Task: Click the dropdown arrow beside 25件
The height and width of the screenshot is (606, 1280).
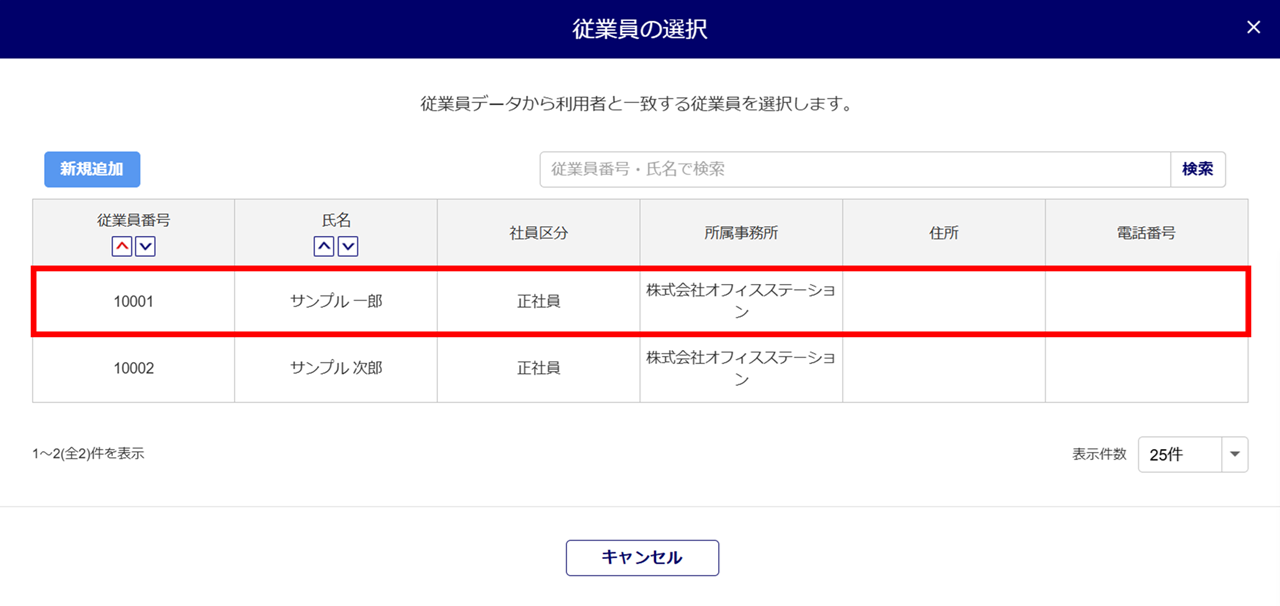Action: click(1236, 454)
